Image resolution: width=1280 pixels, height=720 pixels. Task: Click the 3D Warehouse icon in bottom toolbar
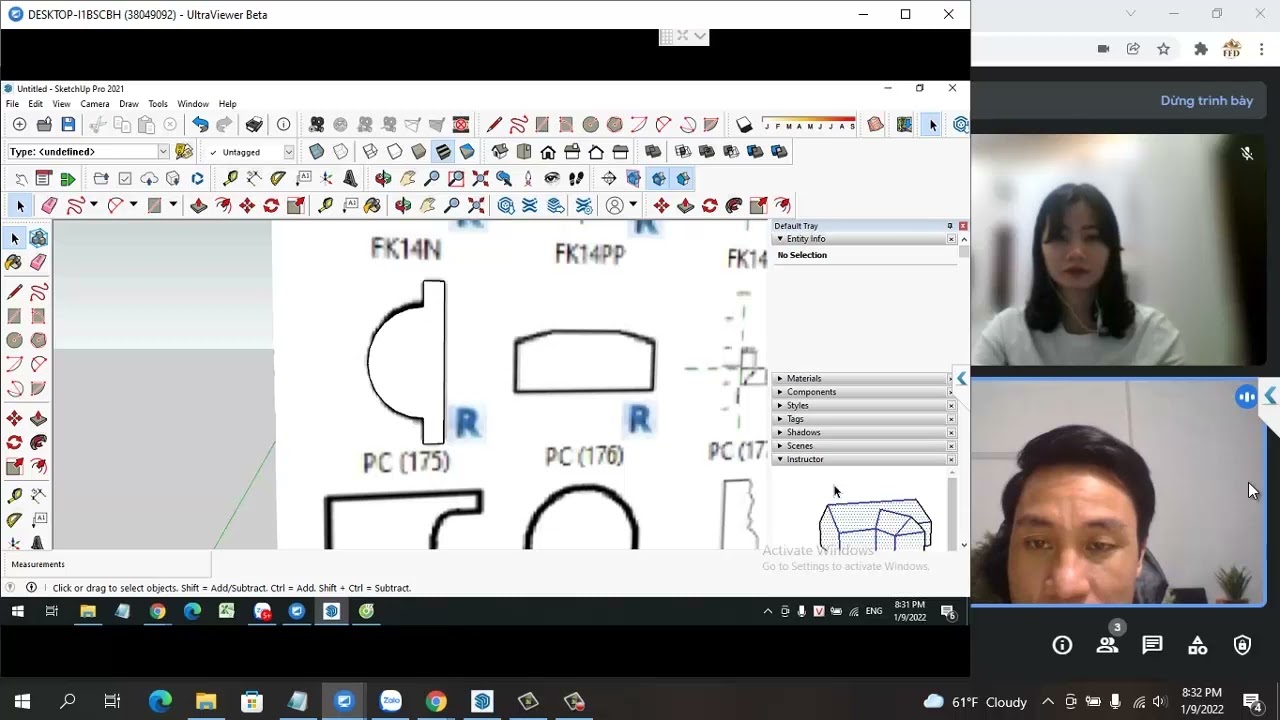coord(506,206)
